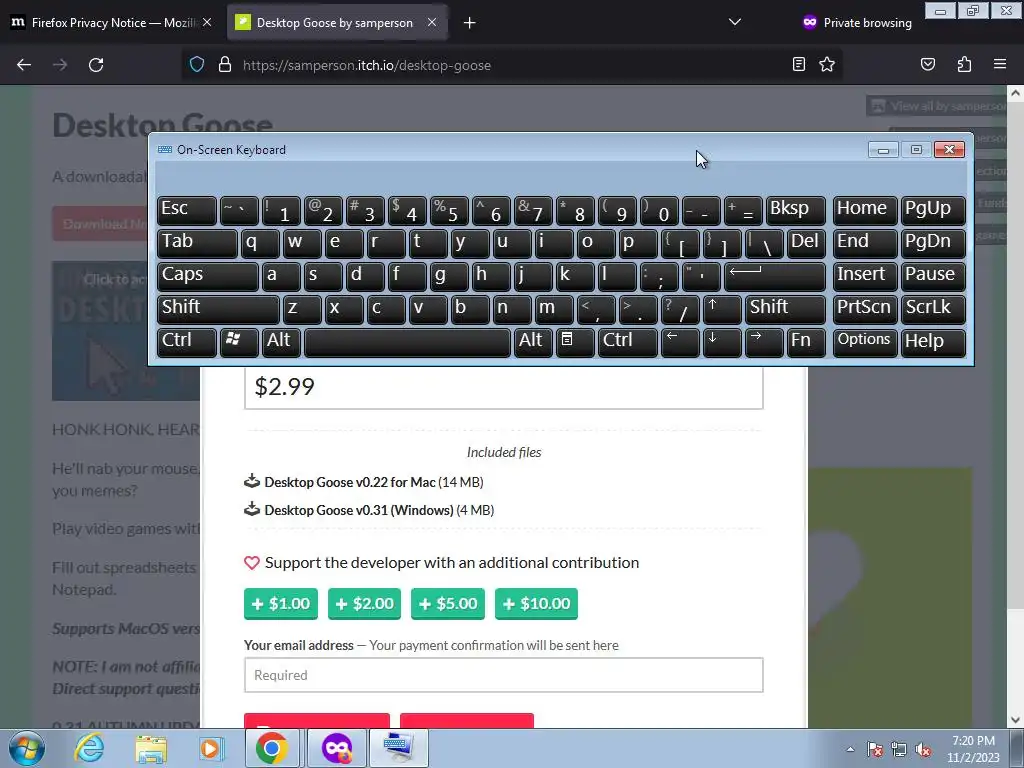Viewport: 1024px width, 768px height.
Task: Tap the right arrow key on keyboard
Action: [x=763, y=341]
